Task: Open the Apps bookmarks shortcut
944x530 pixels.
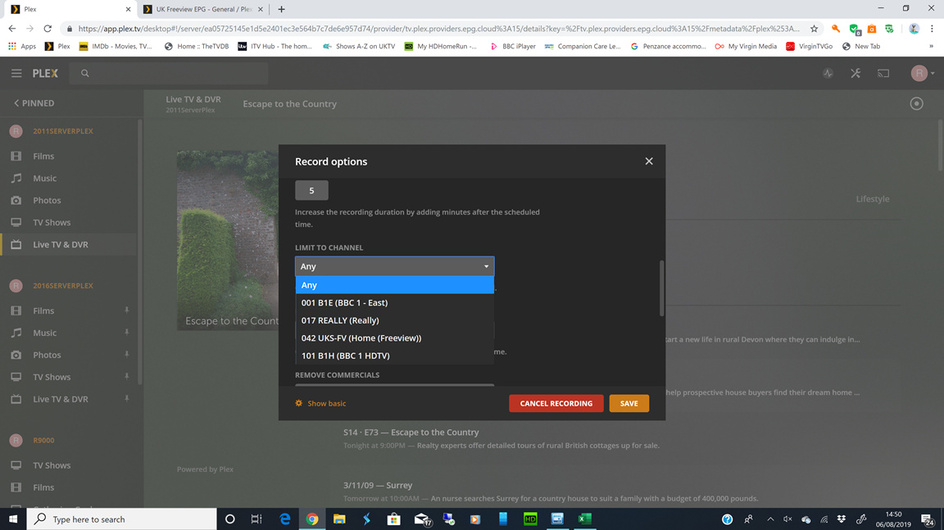Action: tap(22, 46)
